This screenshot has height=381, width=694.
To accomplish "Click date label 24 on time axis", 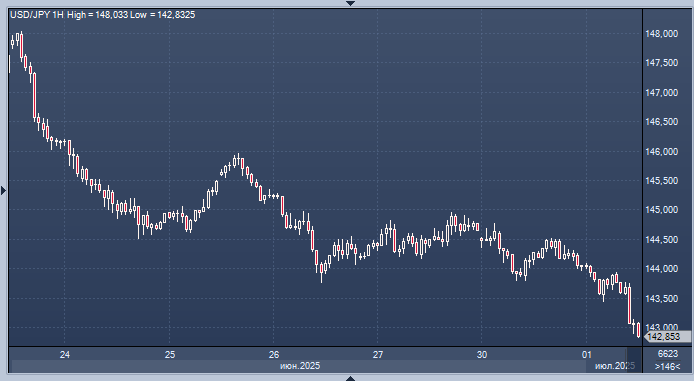I will pyautogui.click(x=65, y=354).
